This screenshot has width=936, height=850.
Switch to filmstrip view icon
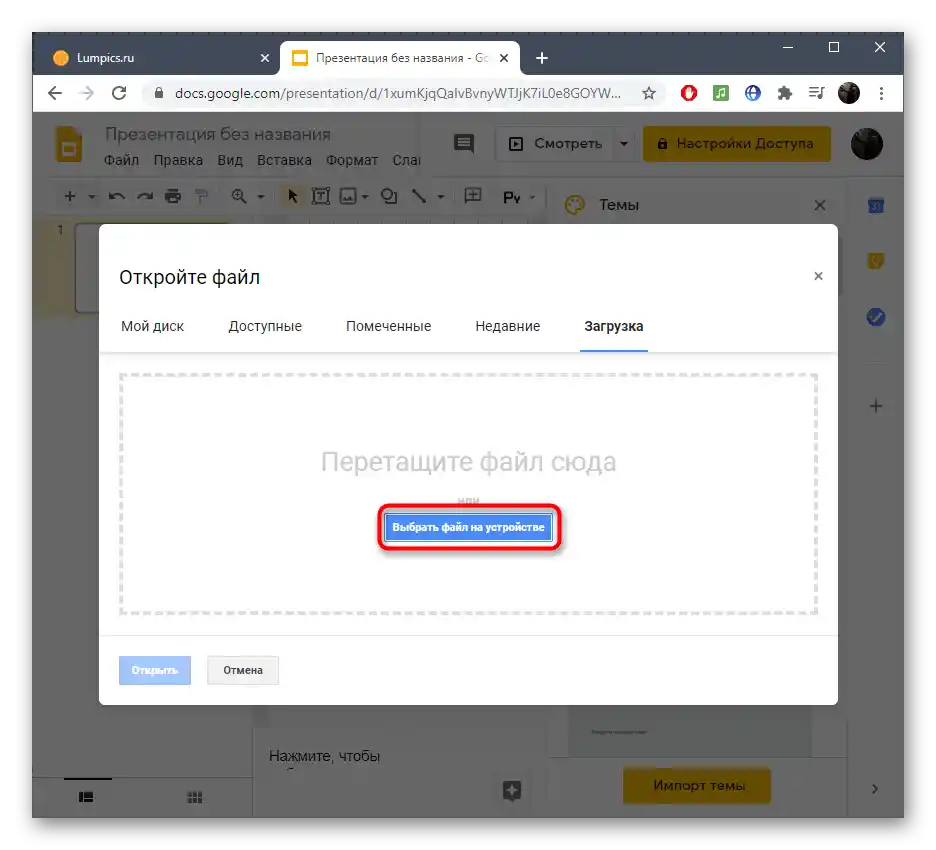click(x=86, y=797)
